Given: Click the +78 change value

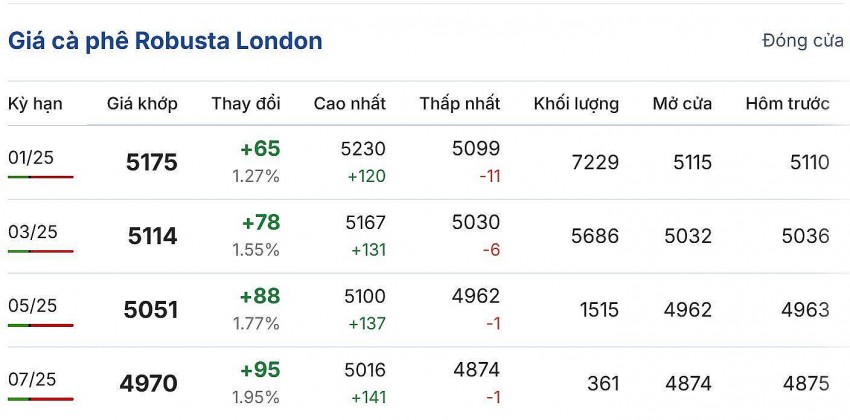Looking at the screenshot, I should (x=260, y=223).
